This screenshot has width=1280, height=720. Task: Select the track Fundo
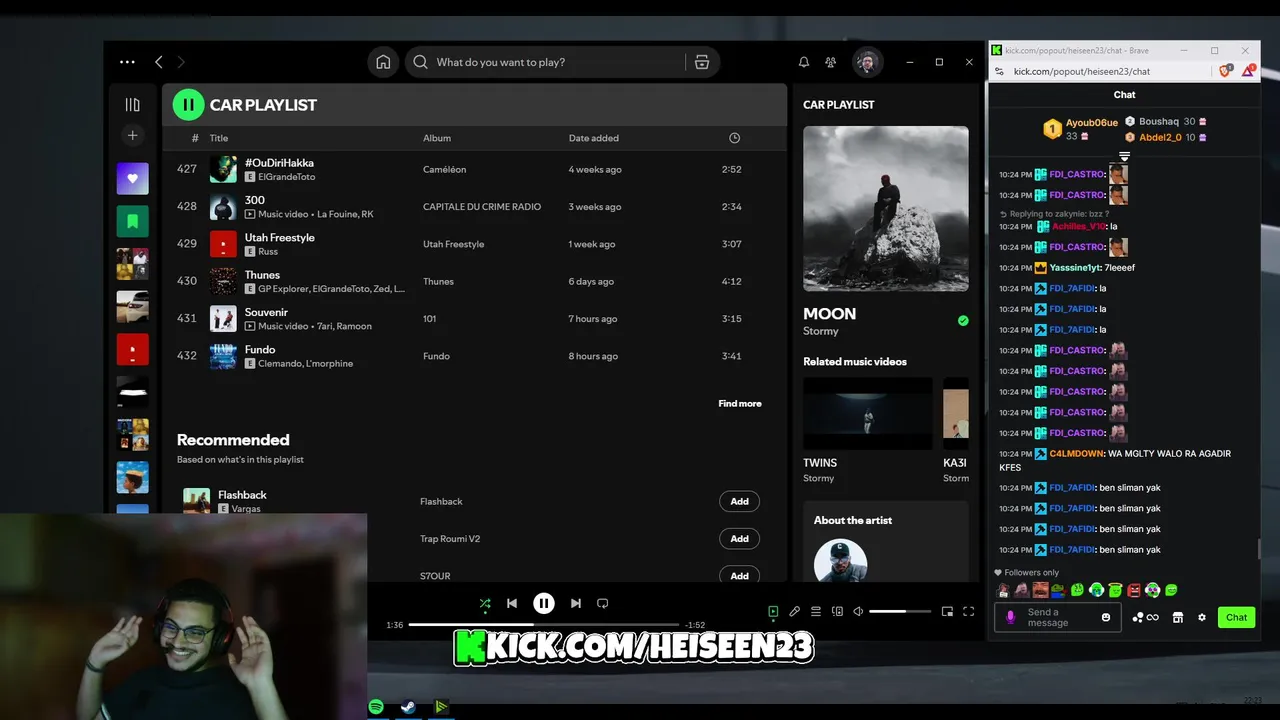coord(260,349)
